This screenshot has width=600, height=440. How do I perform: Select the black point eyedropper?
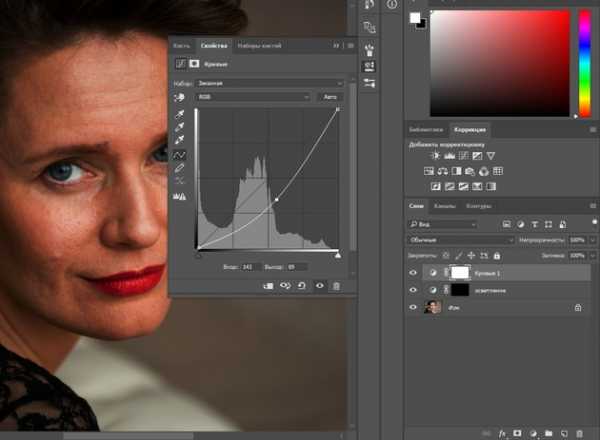point(181,115)
